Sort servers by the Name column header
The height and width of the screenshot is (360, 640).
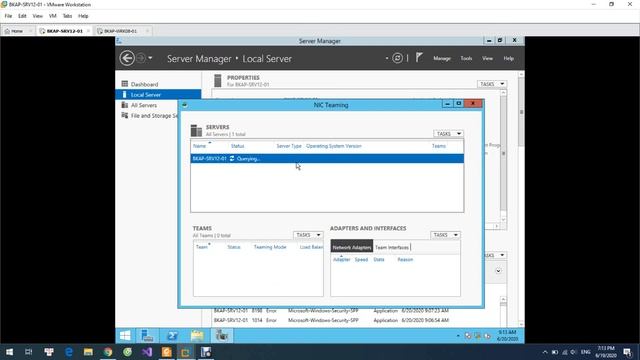point(199,146)
